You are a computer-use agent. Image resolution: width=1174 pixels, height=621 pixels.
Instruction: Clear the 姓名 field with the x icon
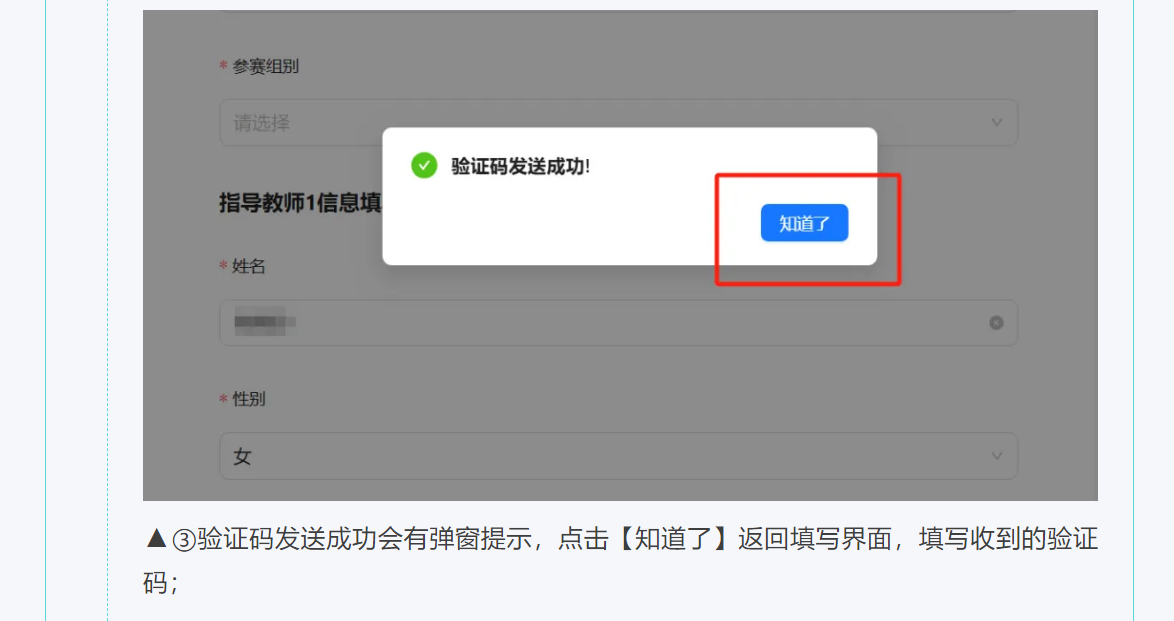[x=996, y=323]
